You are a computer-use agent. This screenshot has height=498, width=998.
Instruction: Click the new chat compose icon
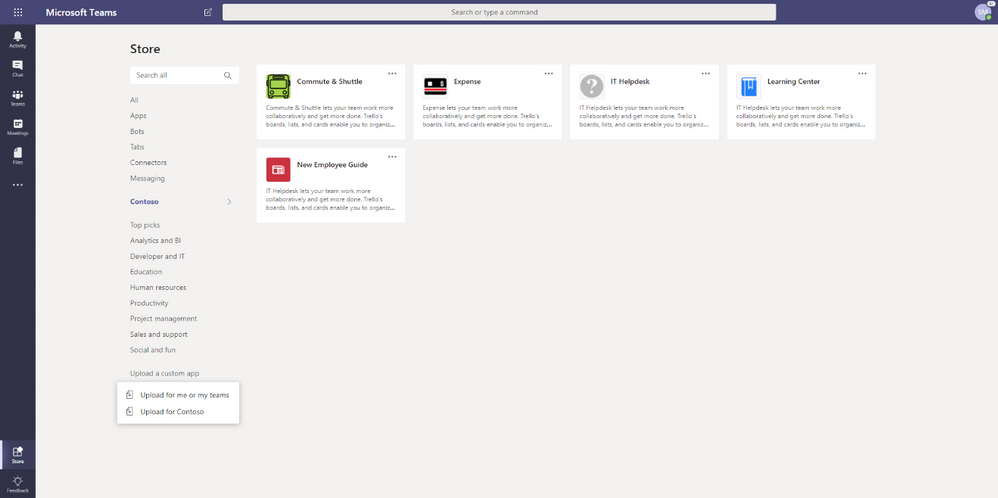point(207,12)
